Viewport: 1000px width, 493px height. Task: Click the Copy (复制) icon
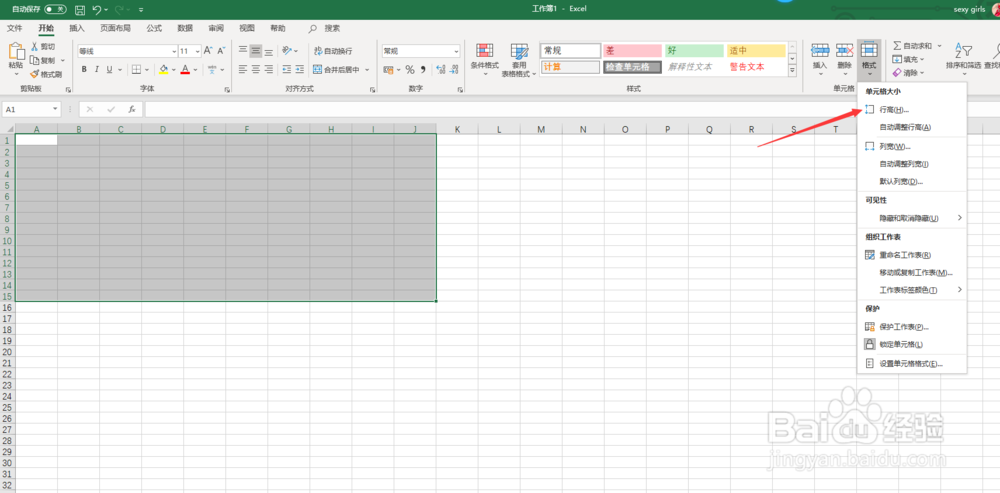35,60
